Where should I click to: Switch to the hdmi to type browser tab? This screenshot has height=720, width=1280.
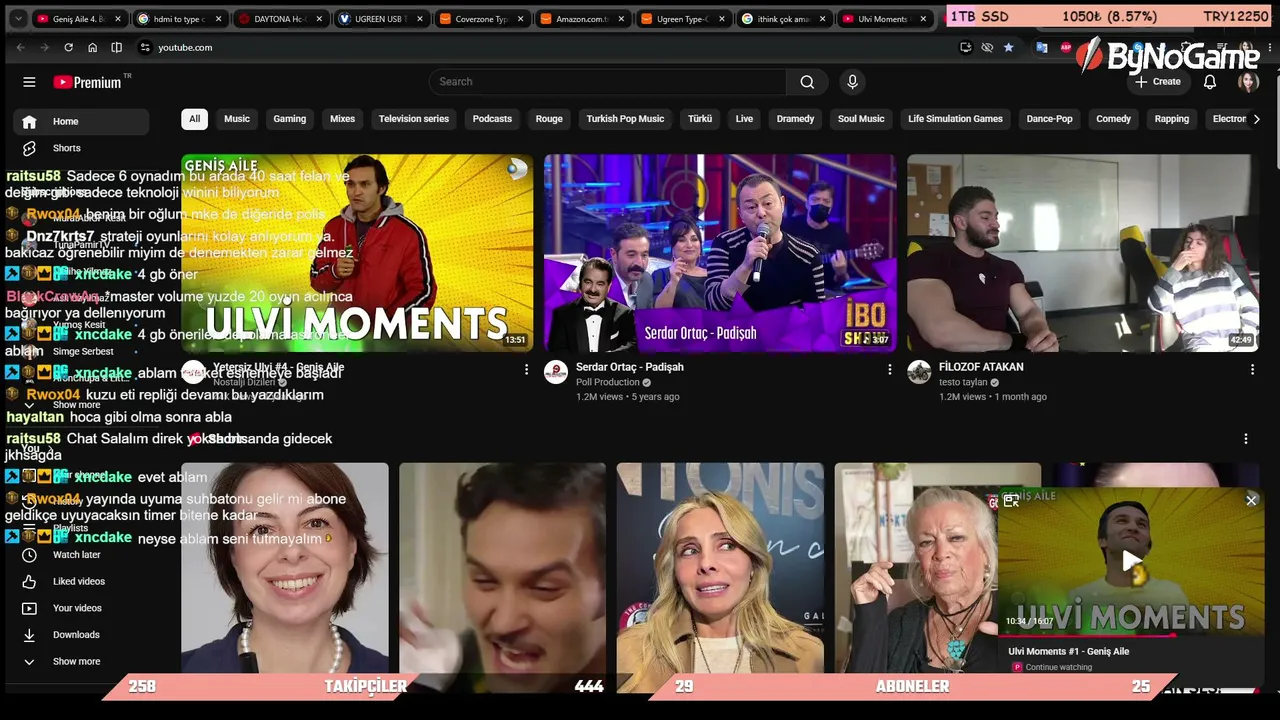coord(179,19)
